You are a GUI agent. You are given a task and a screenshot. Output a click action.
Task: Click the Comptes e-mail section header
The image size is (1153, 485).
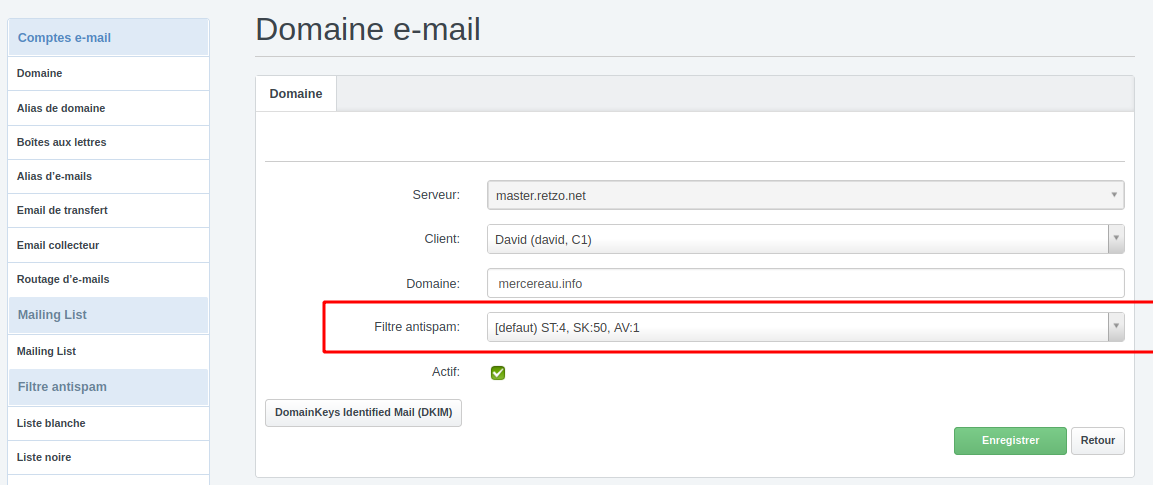(x=64, y=38)
